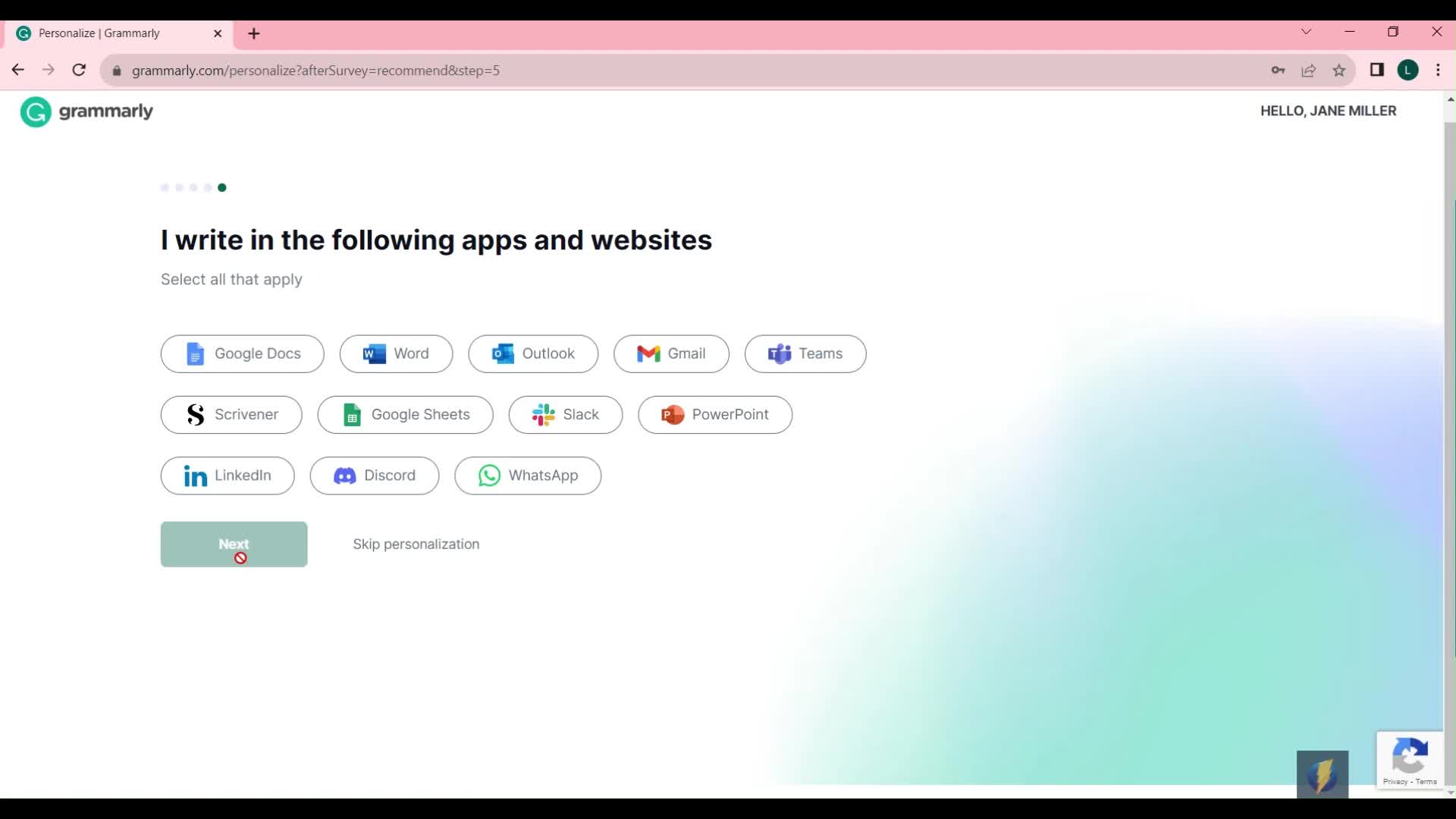
Task: Click the Next button
Action: (234, 544)
